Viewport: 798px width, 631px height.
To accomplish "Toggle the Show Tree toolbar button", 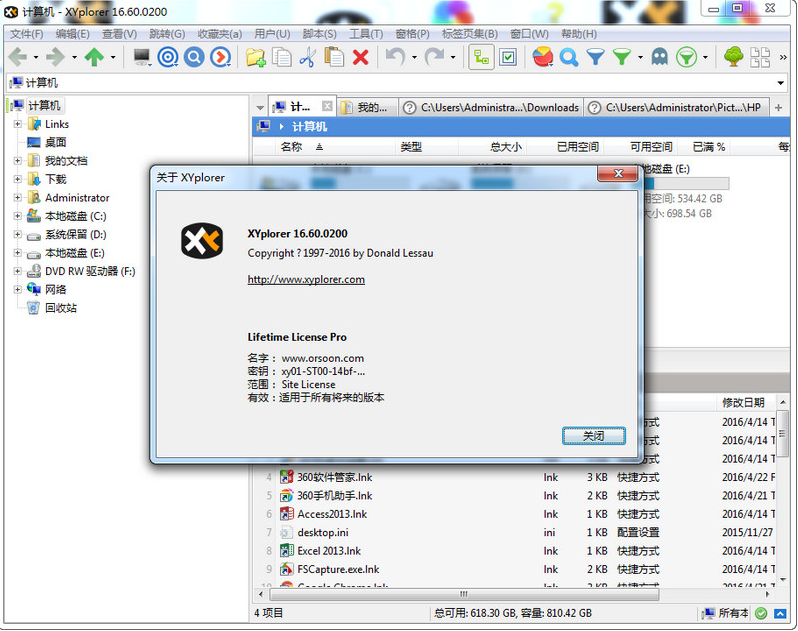I will click(481, 57).
